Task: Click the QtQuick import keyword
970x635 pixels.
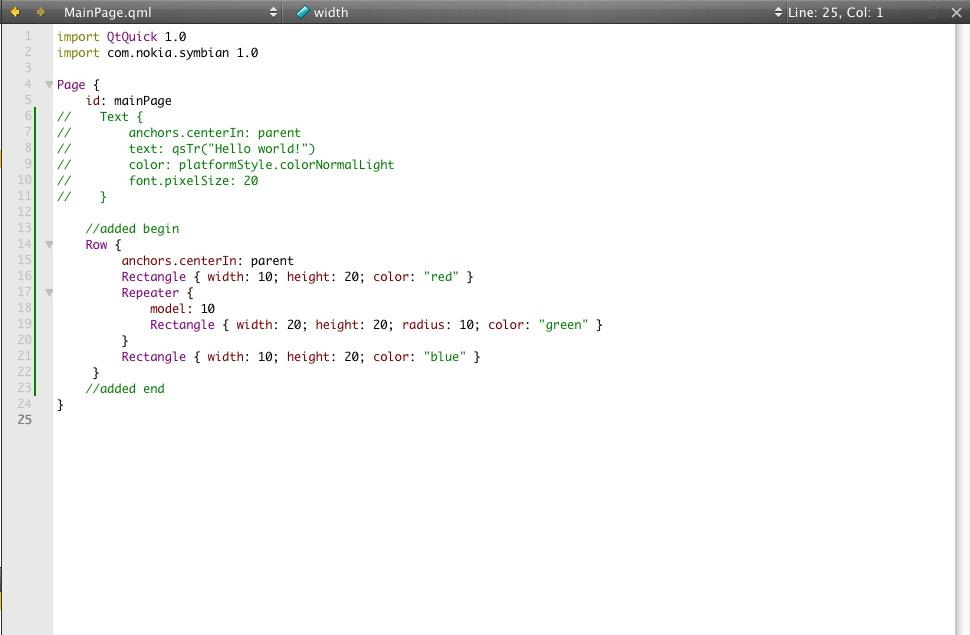Action: (132, 37)
